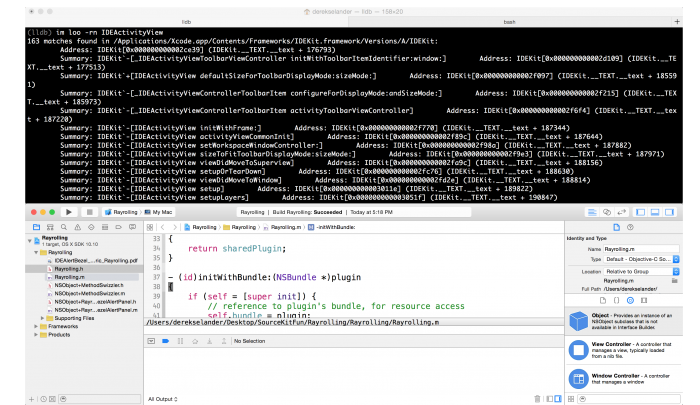Collapse the Rayrolling group folder
This screenshot has width=700, height=405.
36,252
